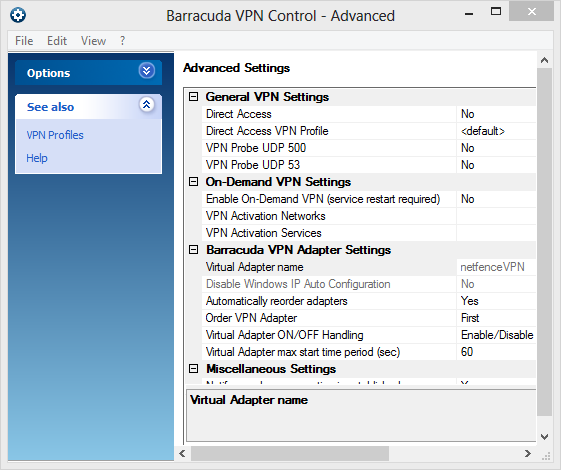Click the netfenceVPN value
Image resolution: width=561 pixels, height=470 pixels.
click(x=496, y=267)
